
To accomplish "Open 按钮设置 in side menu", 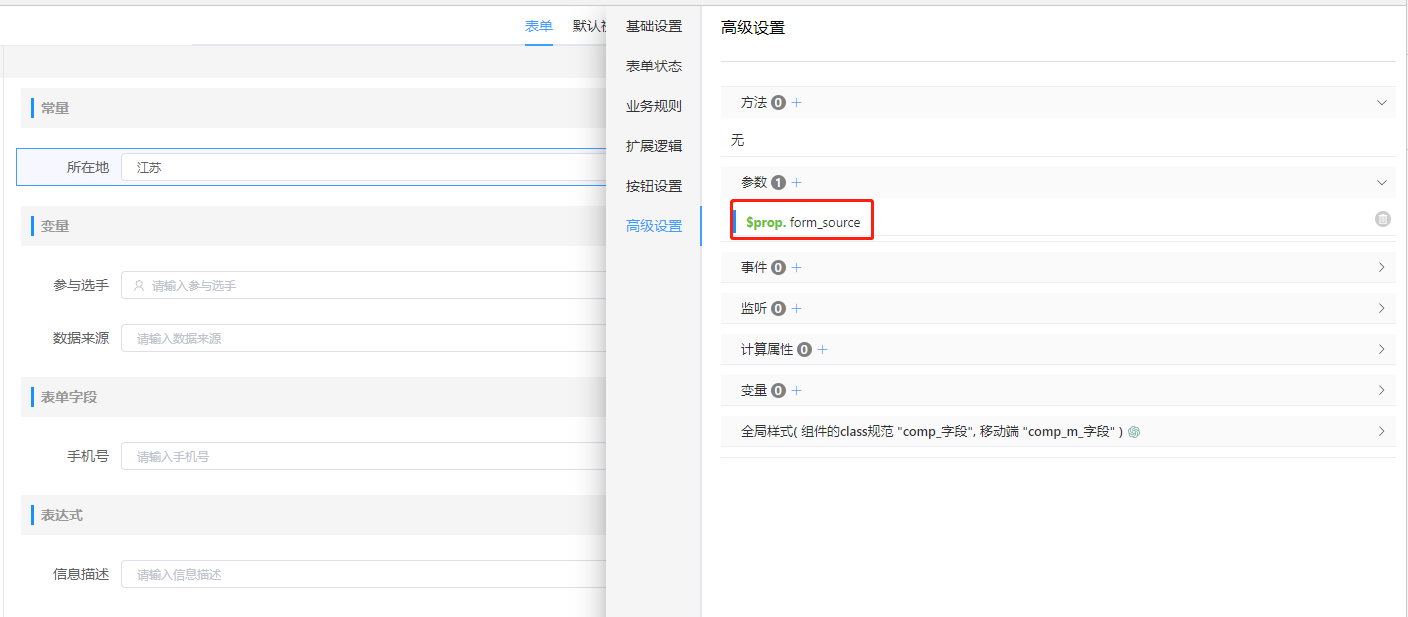I will coord(653,186).
